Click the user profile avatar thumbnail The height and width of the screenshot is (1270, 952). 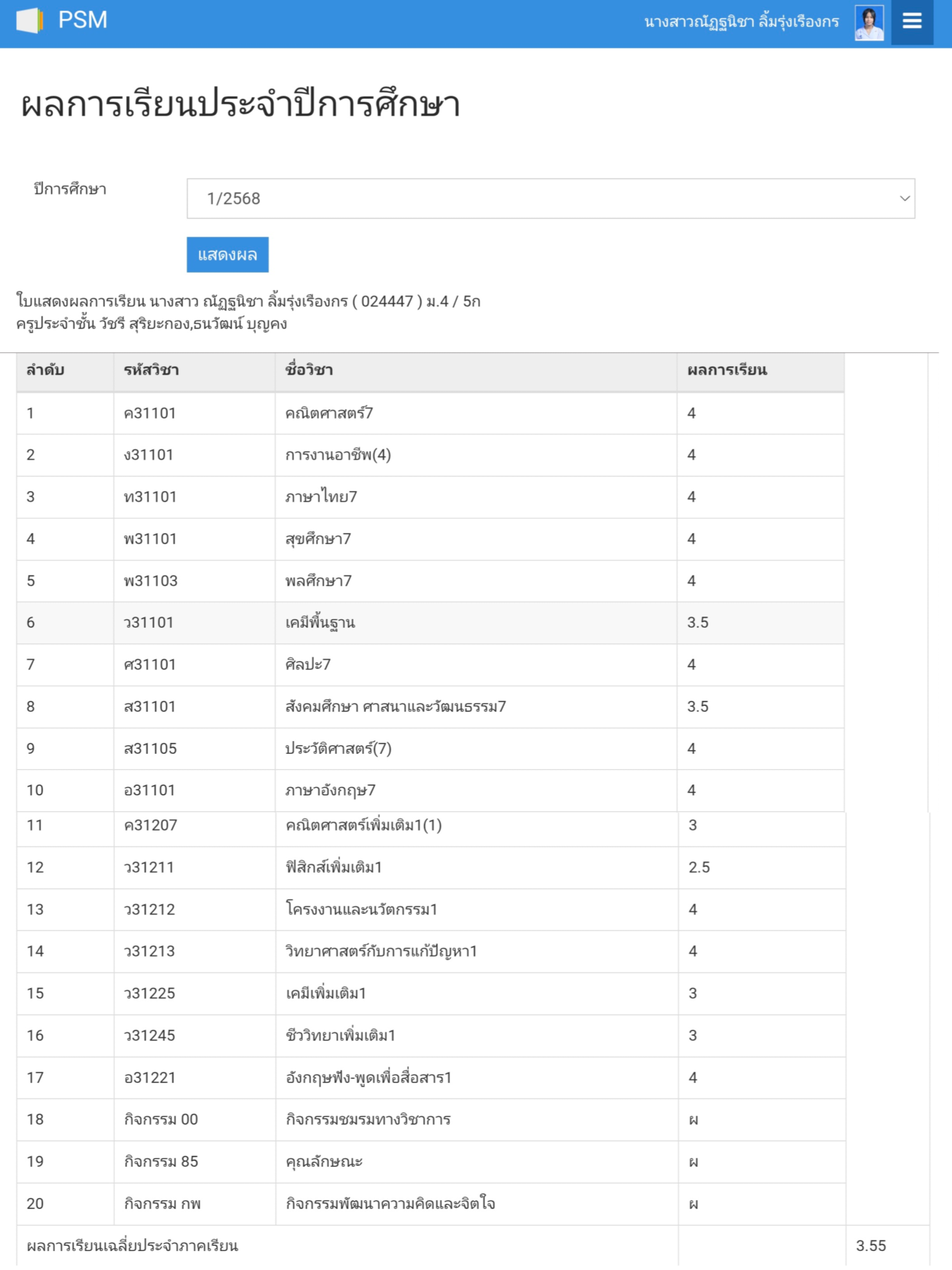869,23
